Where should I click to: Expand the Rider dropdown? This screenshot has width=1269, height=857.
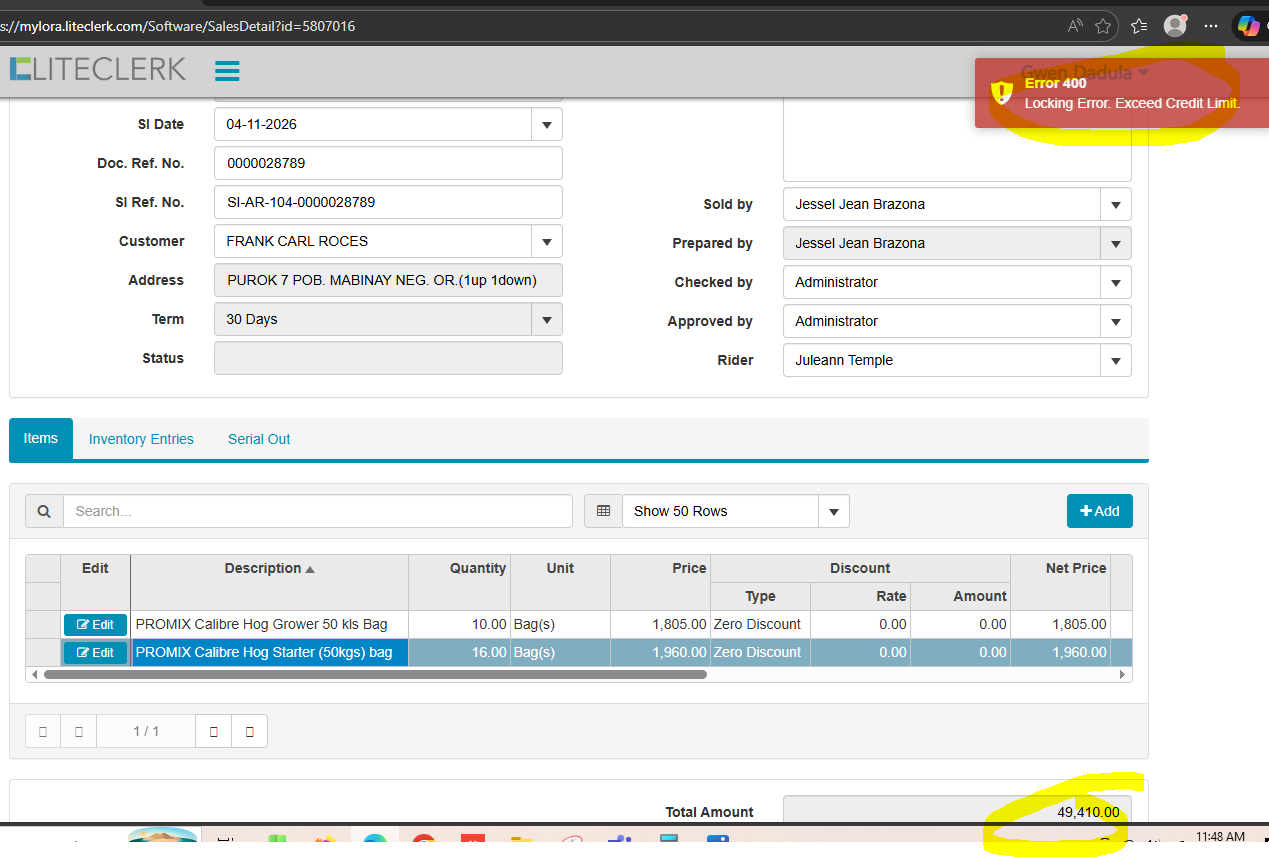point(1115,361)
